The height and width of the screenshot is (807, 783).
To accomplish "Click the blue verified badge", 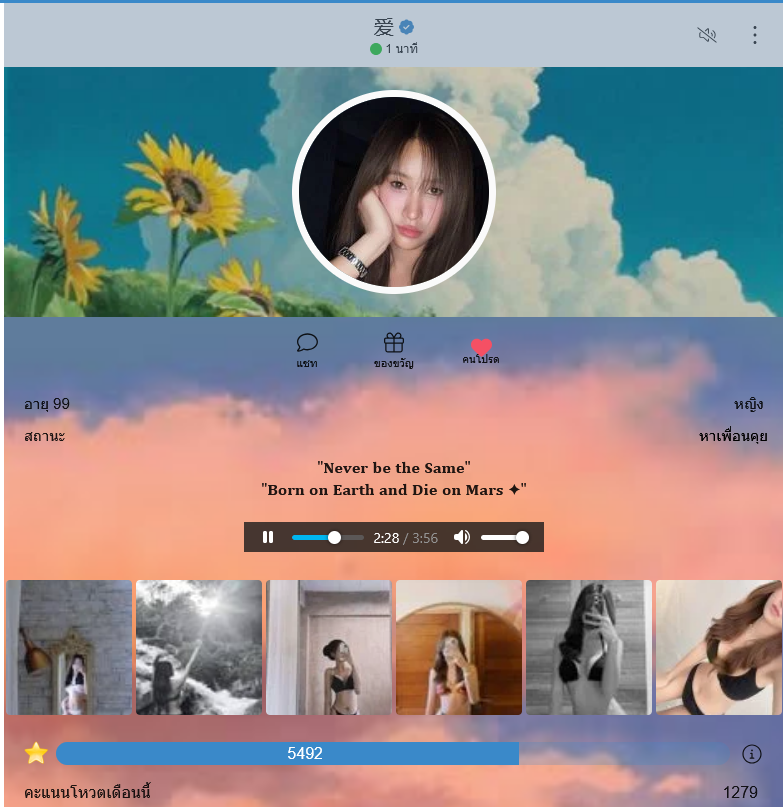I will 407,27.
